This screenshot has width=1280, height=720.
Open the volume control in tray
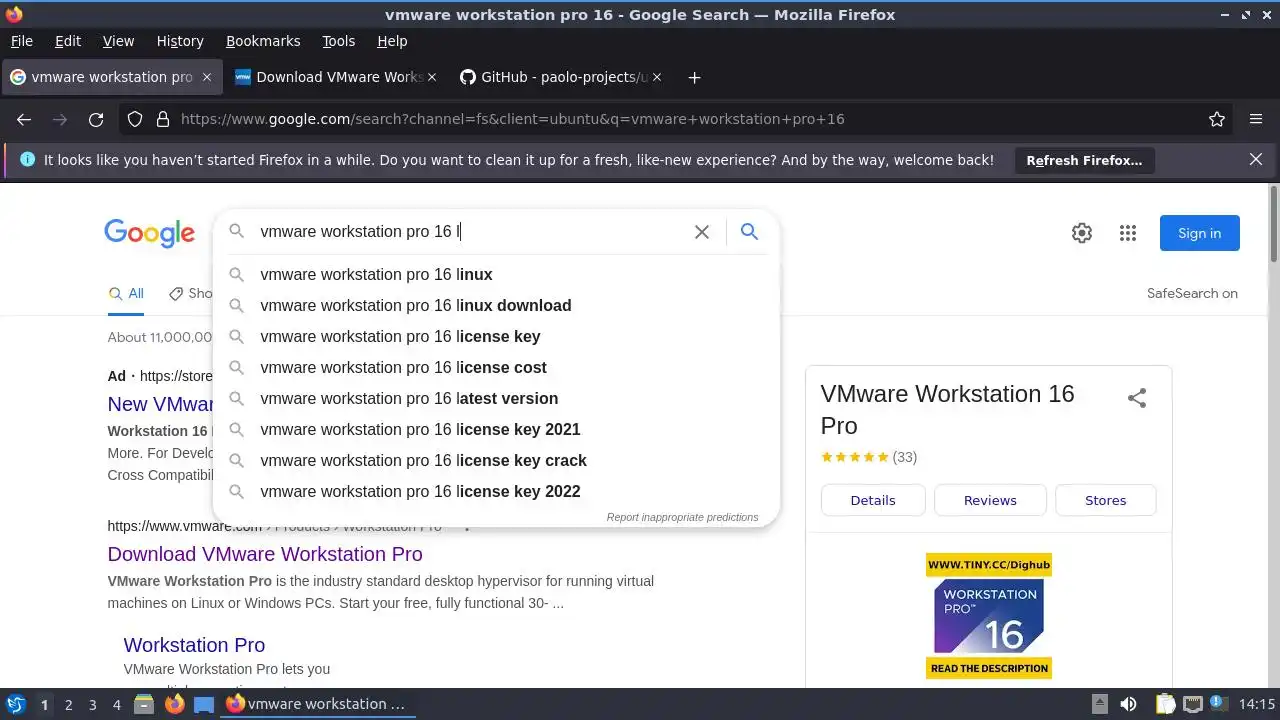pyautogui.click(x=1128, y=704)
